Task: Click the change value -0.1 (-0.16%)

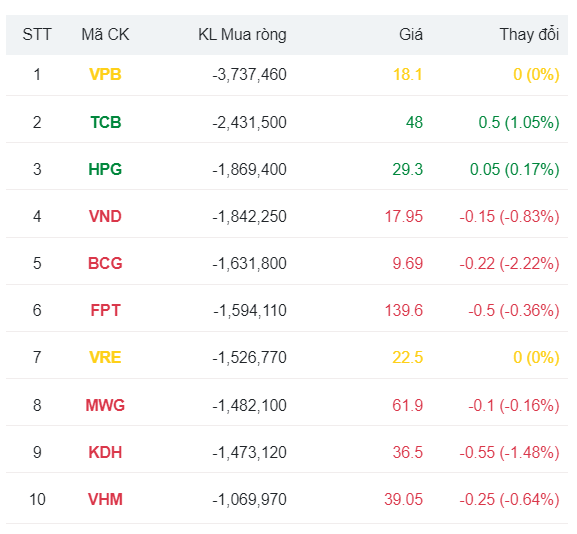Action: click(514, 405)
